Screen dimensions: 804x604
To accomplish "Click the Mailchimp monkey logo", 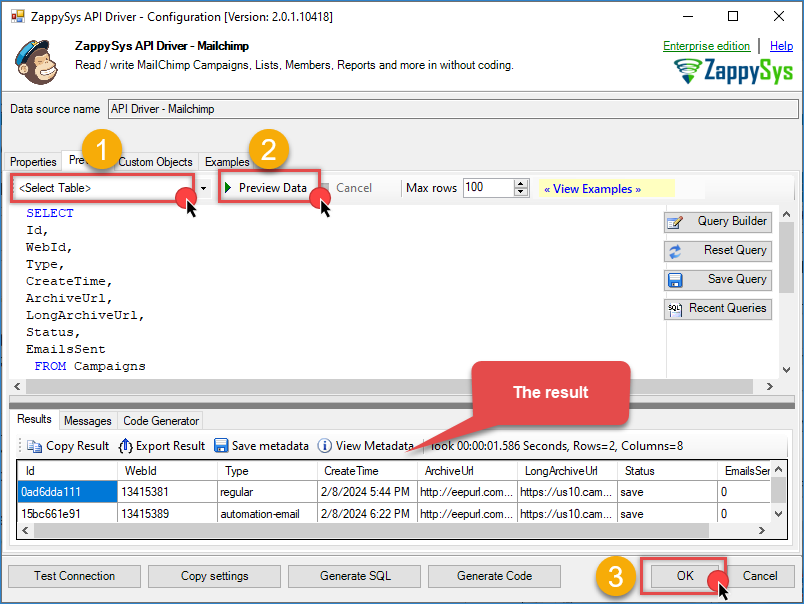I will [36, 62].
